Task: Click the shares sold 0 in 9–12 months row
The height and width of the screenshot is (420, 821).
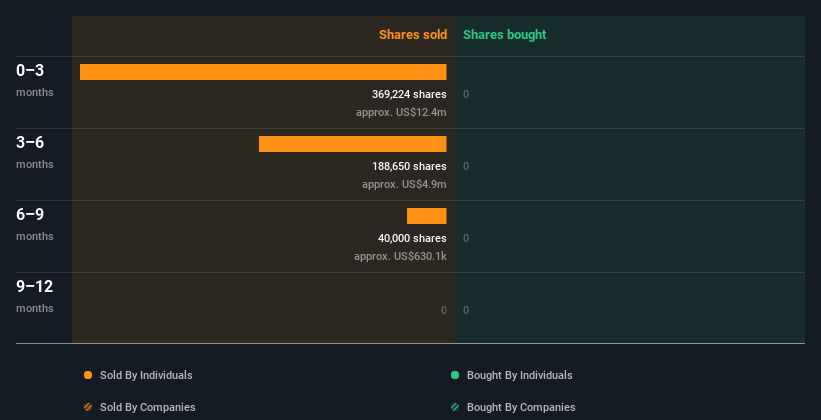Action: click(x=443, y=310)
